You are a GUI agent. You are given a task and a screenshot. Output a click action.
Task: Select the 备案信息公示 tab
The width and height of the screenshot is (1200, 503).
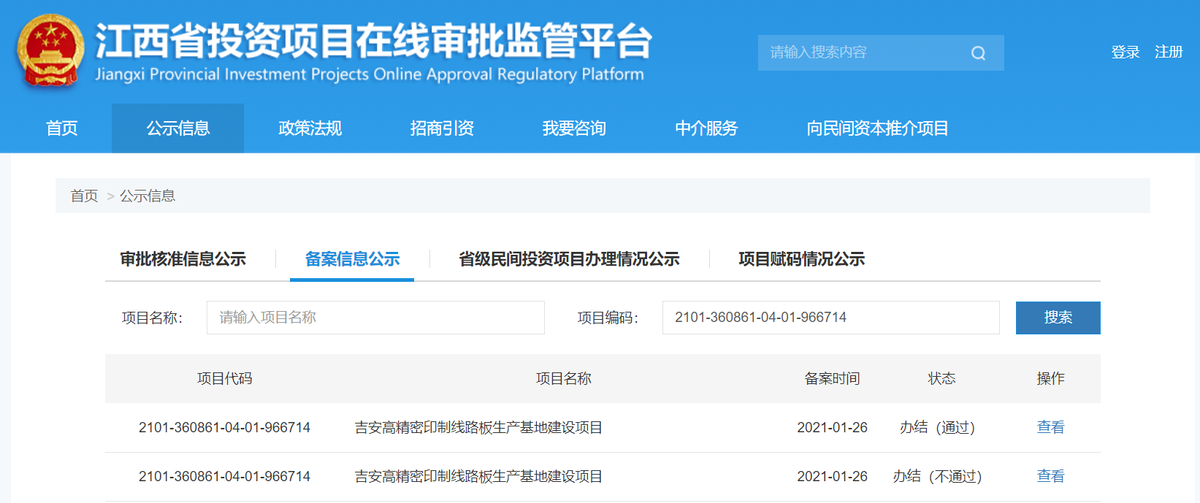coord(352,259)
